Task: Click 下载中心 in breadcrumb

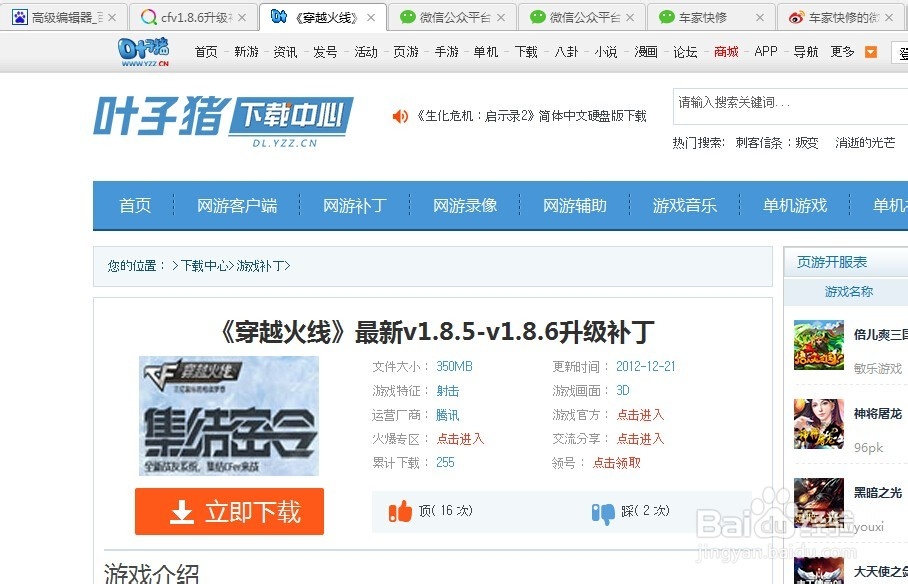Action: (x=204, y=266)
